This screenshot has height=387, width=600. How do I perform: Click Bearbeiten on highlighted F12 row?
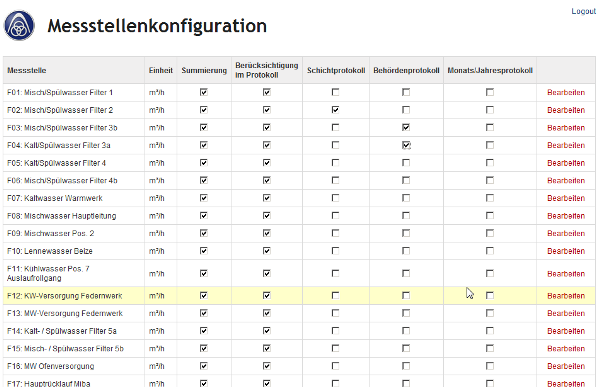click(x=566, y=296)
